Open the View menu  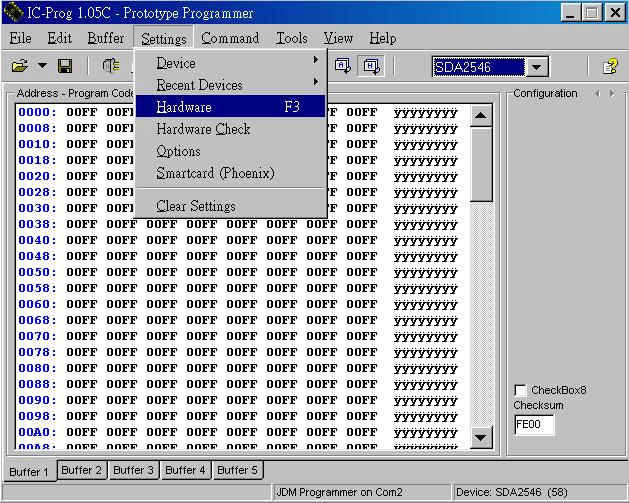(338, 38)
